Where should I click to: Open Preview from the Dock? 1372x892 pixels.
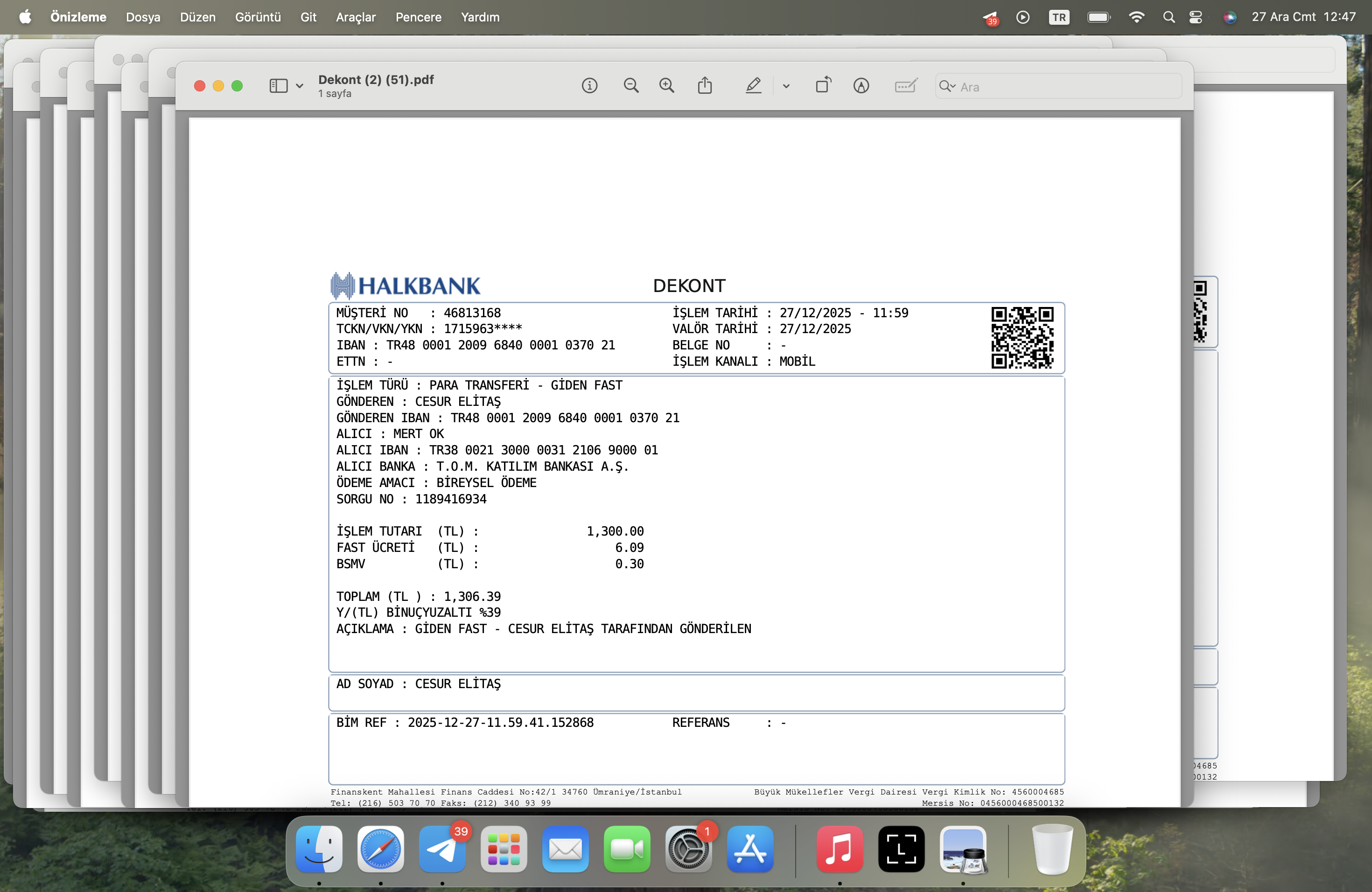tap(963, 849)
